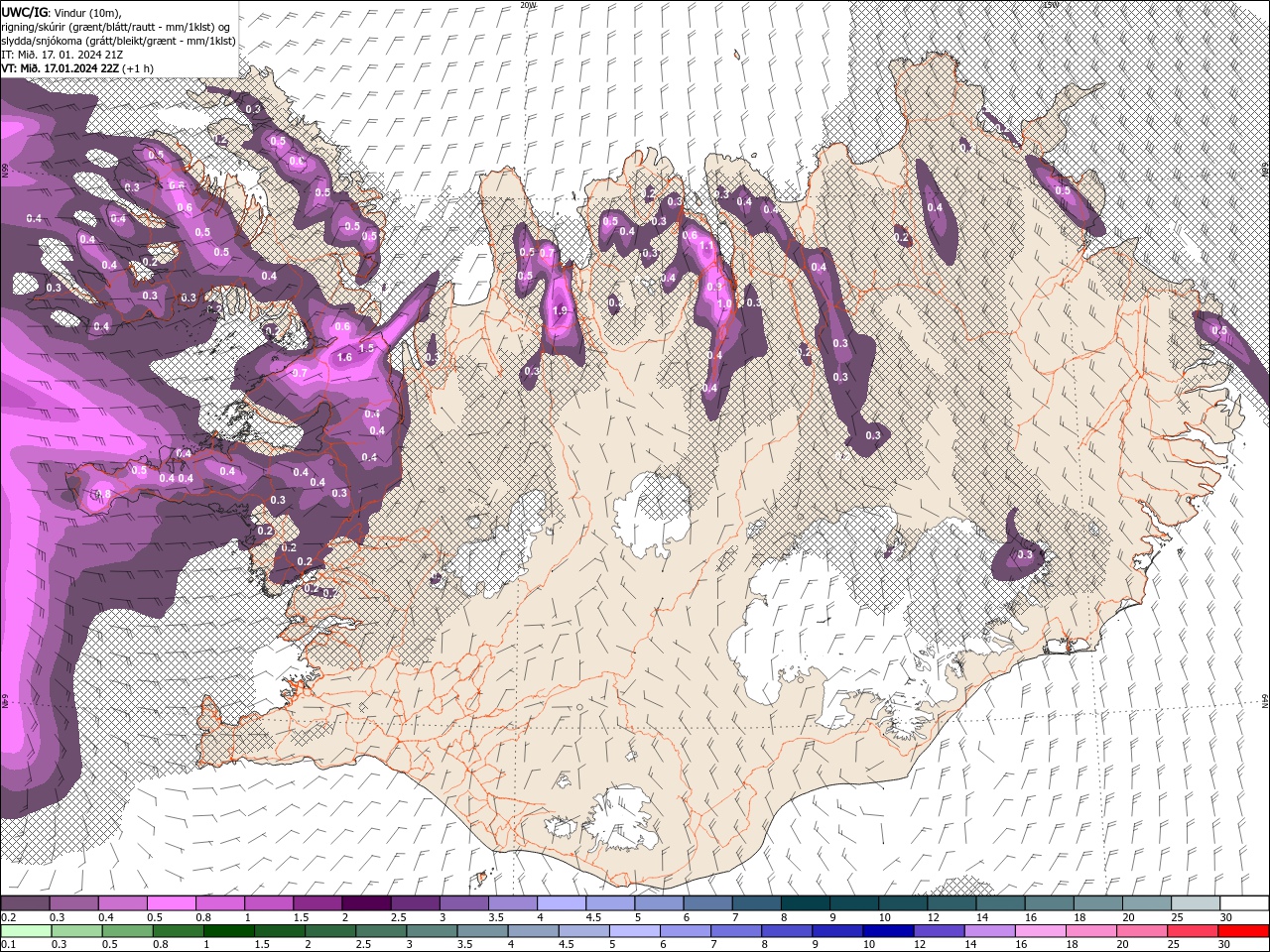Click the white swatch after 30 in top legend row
This screenshot has height=952, width=1270.
1244,903
